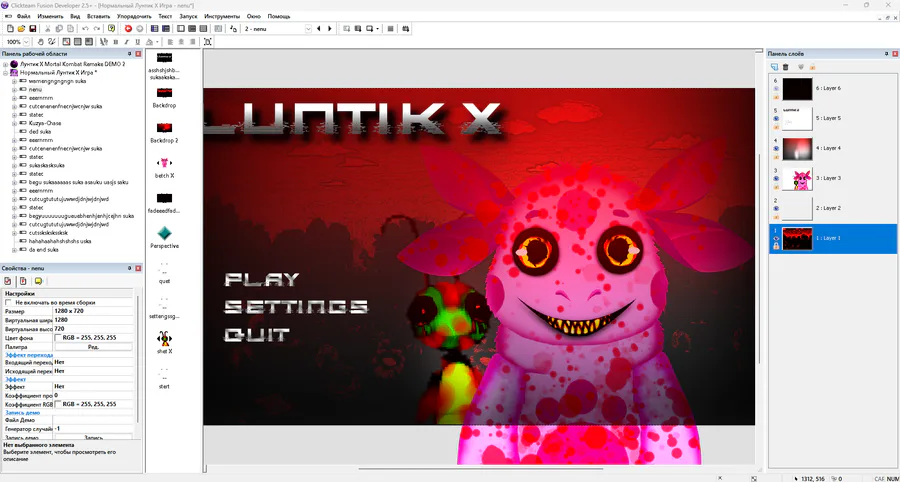Toggle visibility eye of Layer 3

(x=775, y=178)
